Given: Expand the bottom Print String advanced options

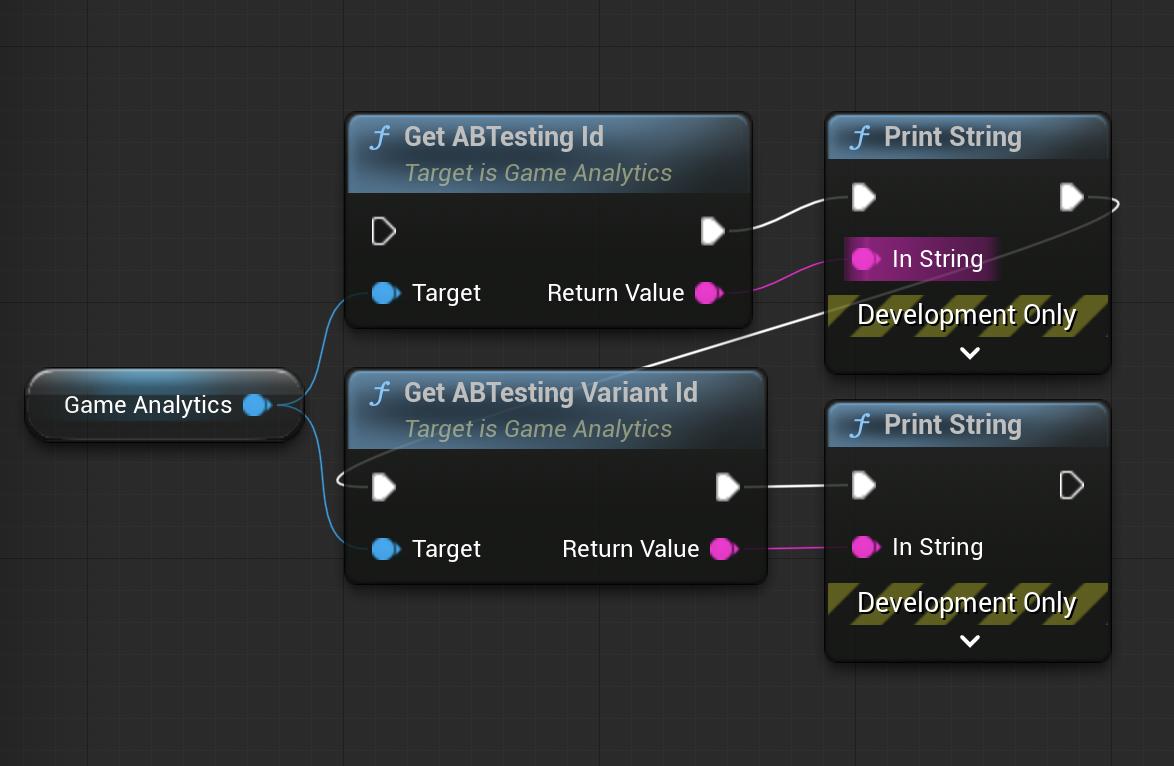Looking at the screenshot, I should point(969,641).
